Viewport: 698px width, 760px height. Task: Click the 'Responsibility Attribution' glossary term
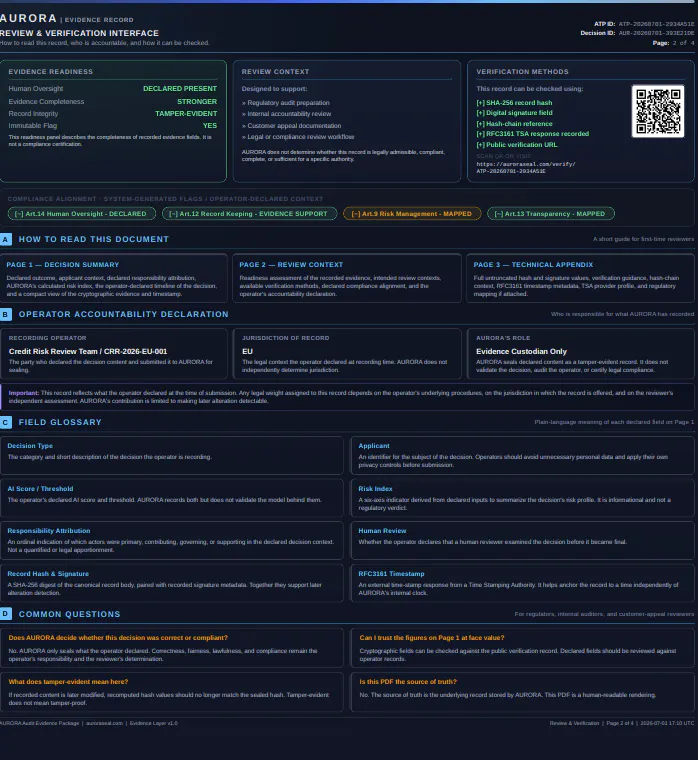[x=48, y=531]
